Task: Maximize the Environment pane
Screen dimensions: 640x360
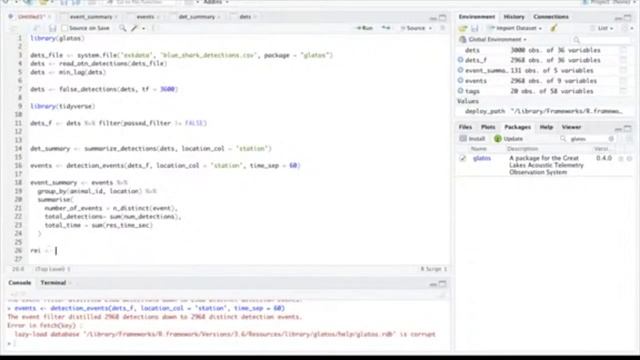Action: [628, 18]
